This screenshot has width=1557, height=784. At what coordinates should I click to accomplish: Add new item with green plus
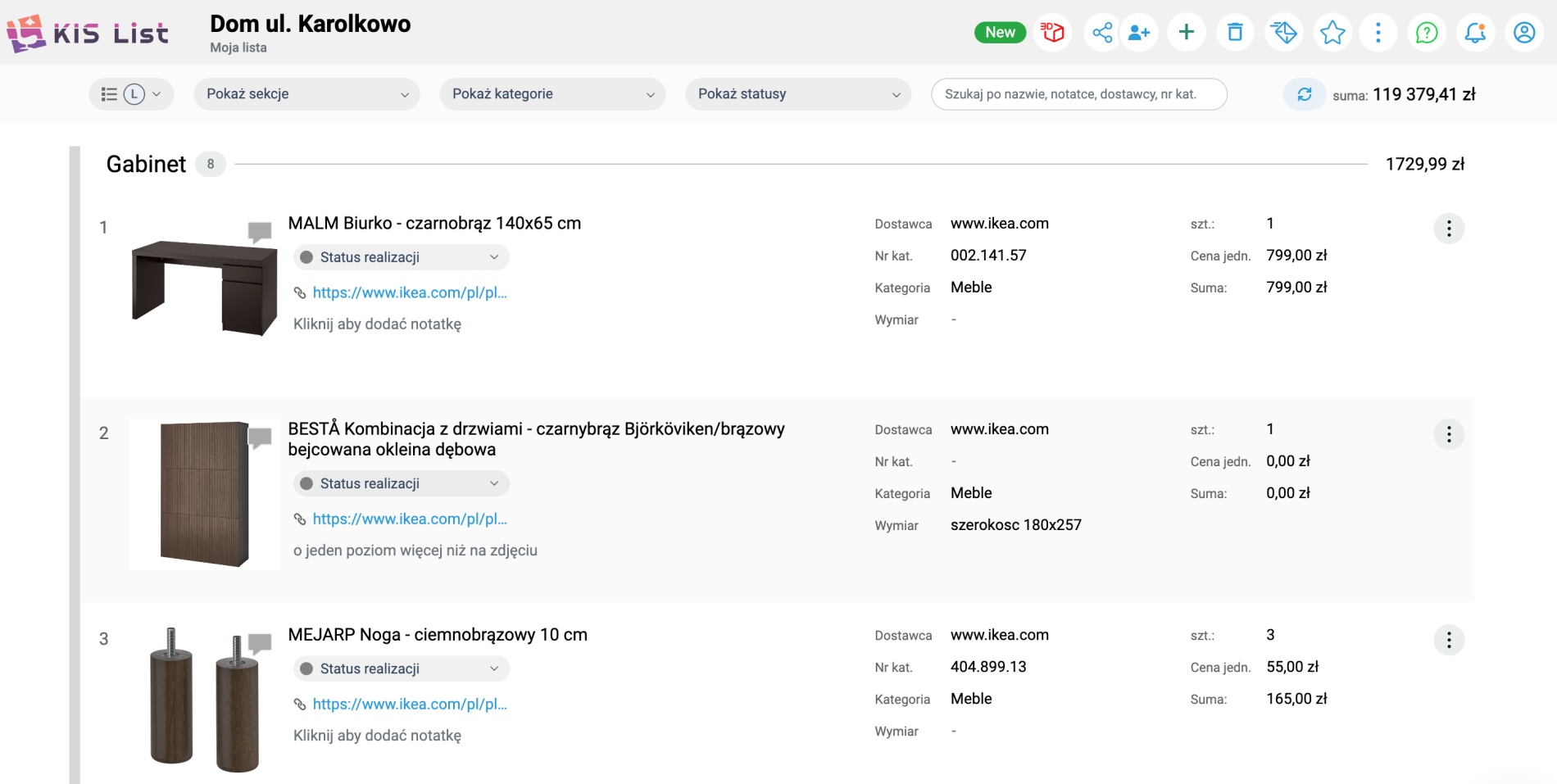(1186, 33)
